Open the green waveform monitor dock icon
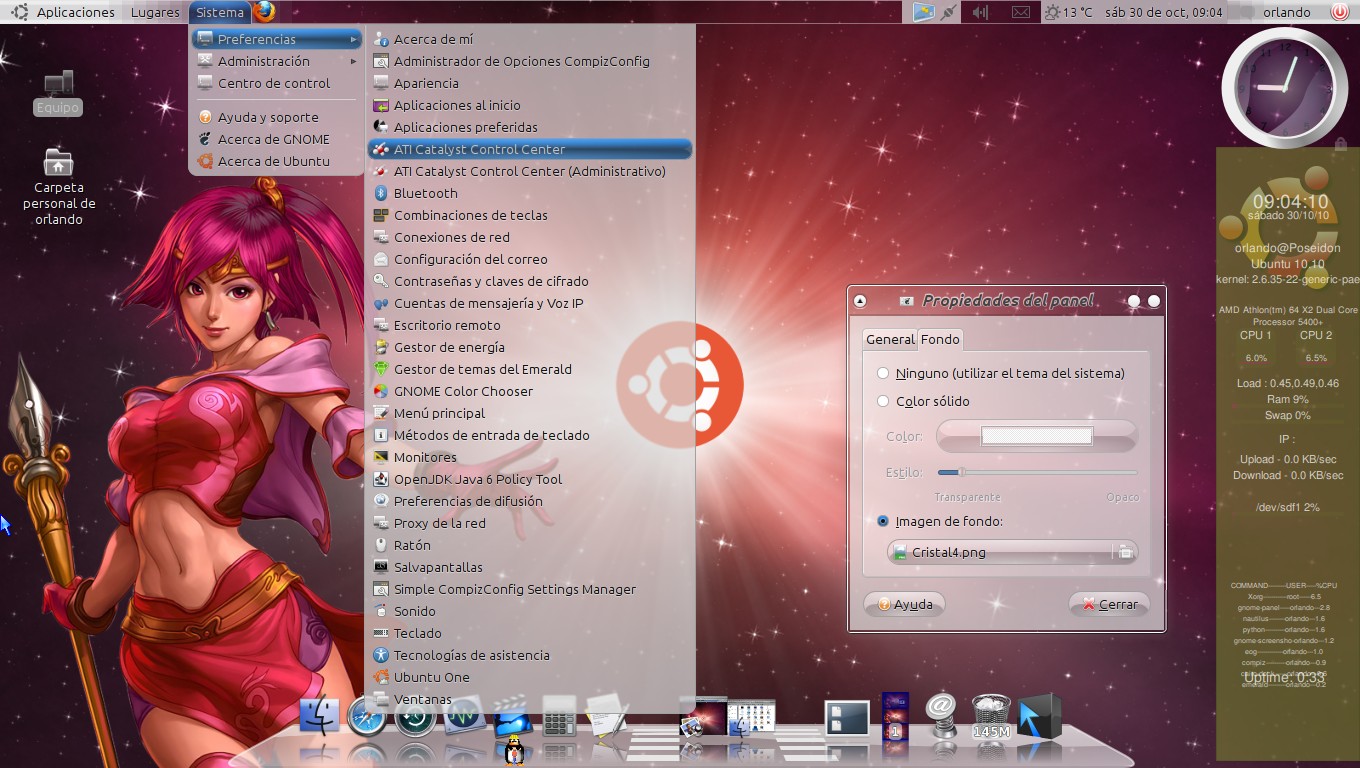This screenshot has width=1360, height=768. tap(464, 717)
